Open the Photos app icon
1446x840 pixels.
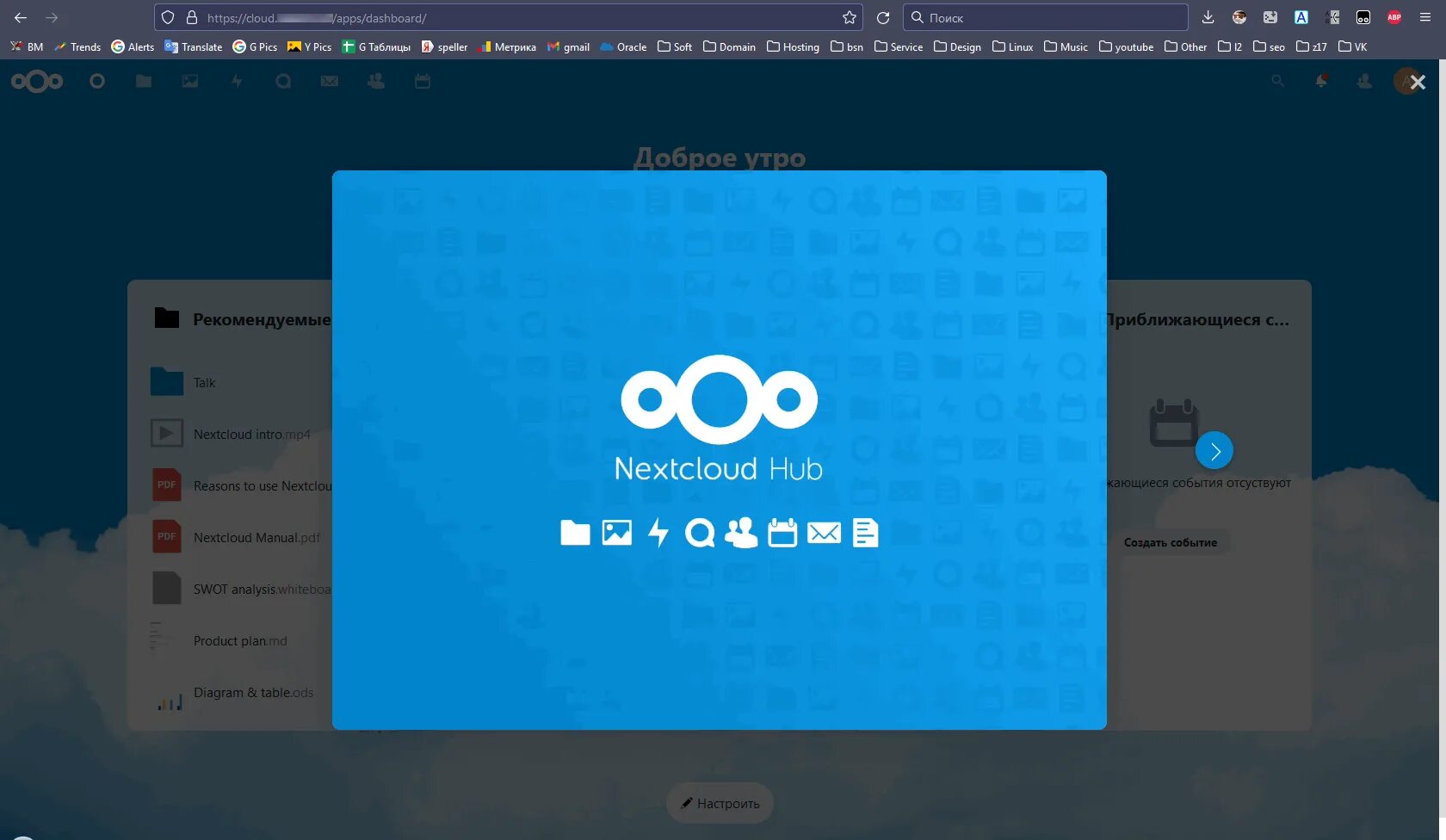189,81
